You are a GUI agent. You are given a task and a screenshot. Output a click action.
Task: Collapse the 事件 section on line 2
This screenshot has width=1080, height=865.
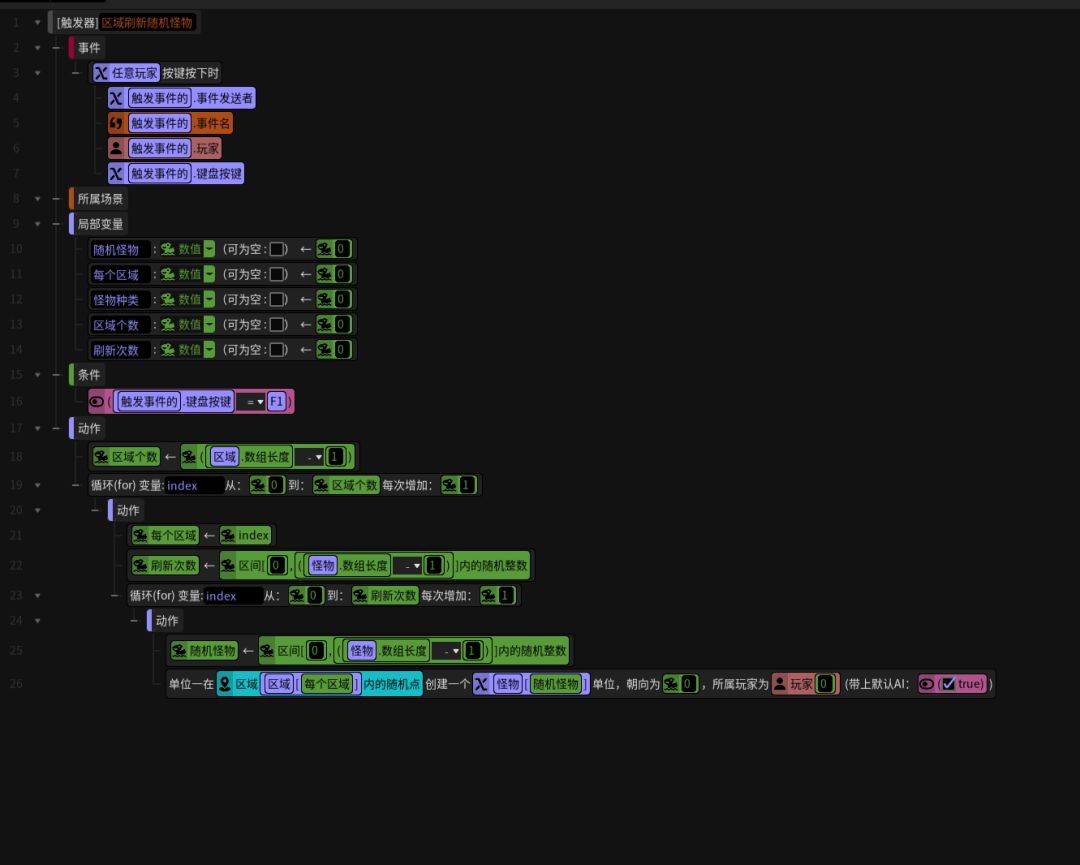click(37, 47)
